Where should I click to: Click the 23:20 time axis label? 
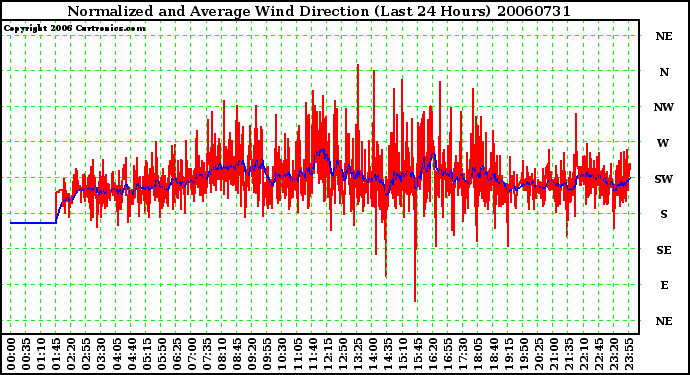coord(614,354)
